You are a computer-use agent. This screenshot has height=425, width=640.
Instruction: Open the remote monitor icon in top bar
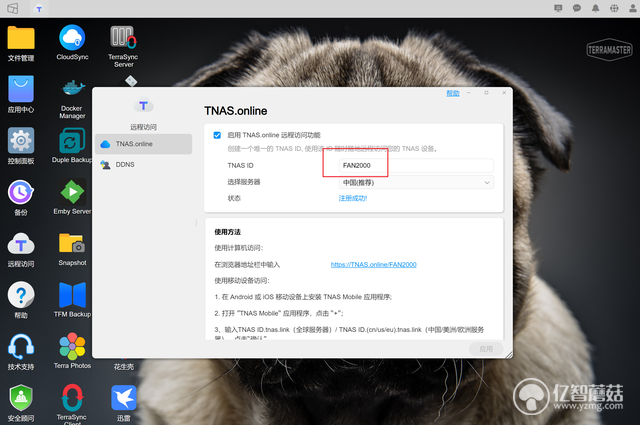click(x=558, y=8)
